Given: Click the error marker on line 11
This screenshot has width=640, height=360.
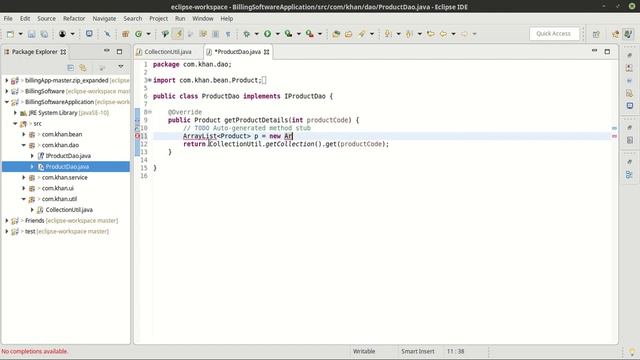Looking at the screenshot, I should coord(138,136).
